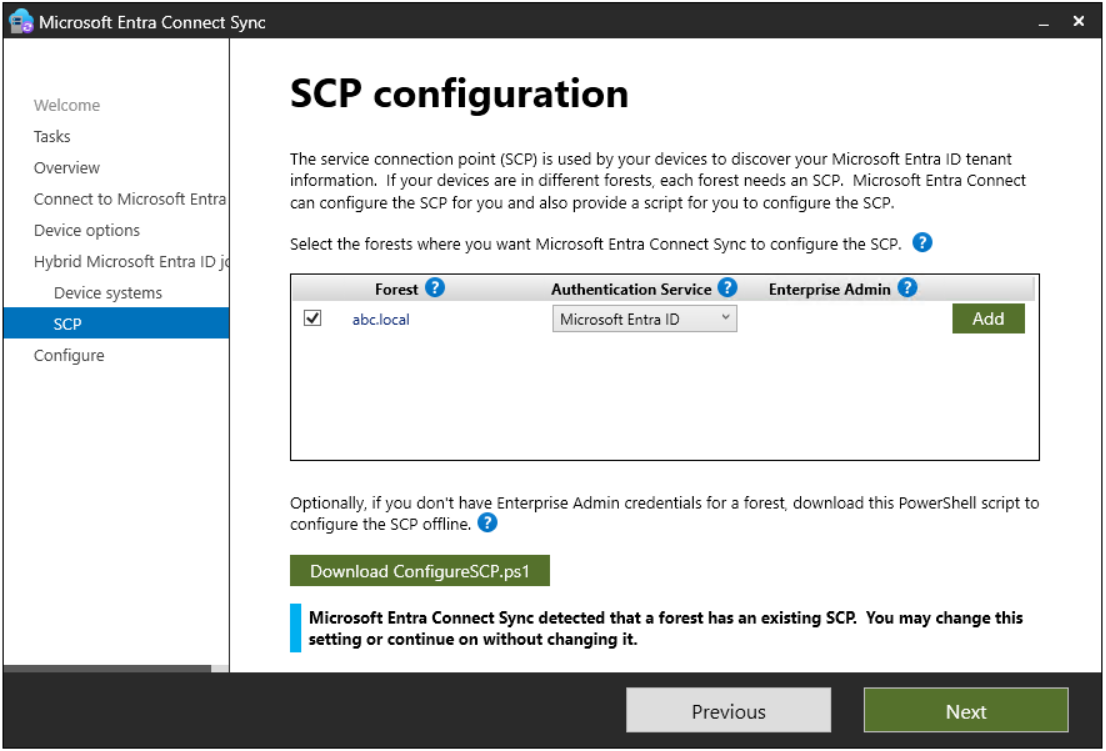Open Connect to Microsoft Entra step
The width and height of the screenshot is (1106, 751).
click(130, 199)
